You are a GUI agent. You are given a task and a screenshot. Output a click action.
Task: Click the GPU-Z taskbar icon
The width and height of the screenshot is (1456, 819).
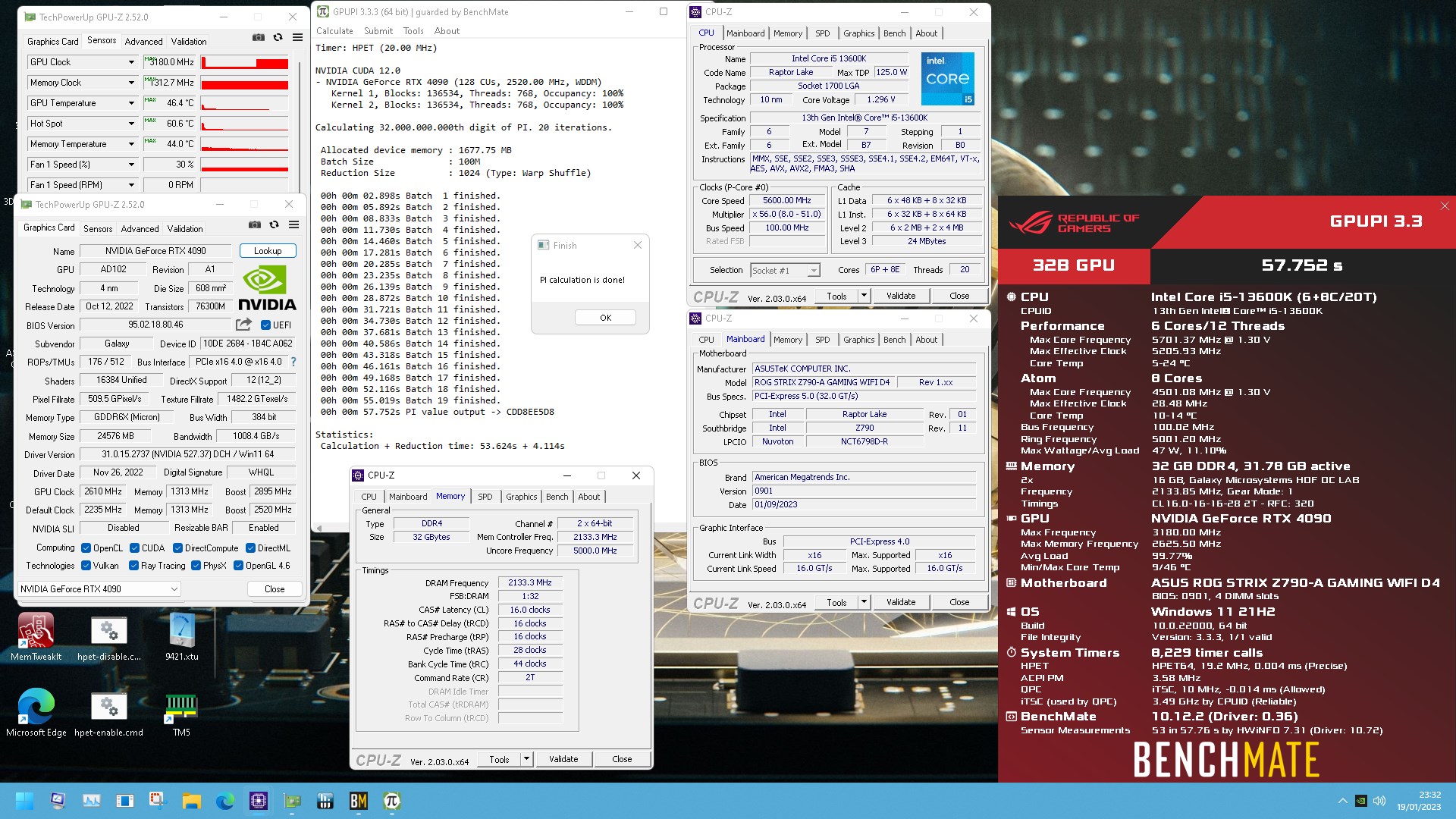click(x=292, y=801)
